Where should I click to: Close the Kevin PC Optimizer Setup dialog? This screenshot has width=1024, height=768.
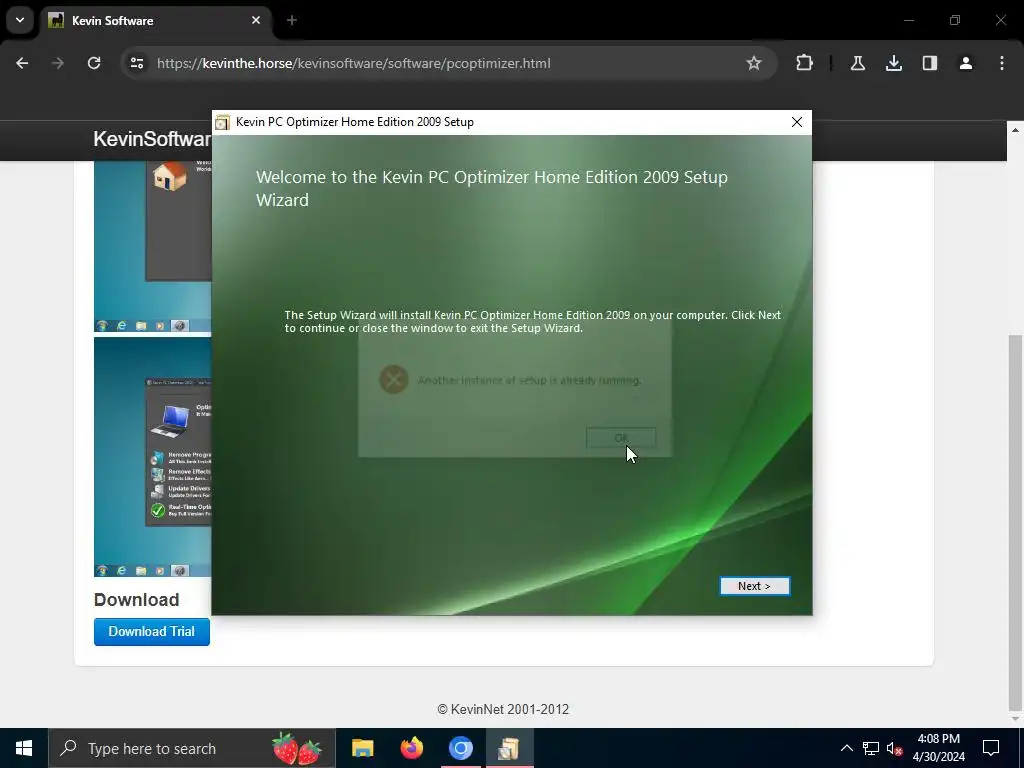[x=797, y=122]
